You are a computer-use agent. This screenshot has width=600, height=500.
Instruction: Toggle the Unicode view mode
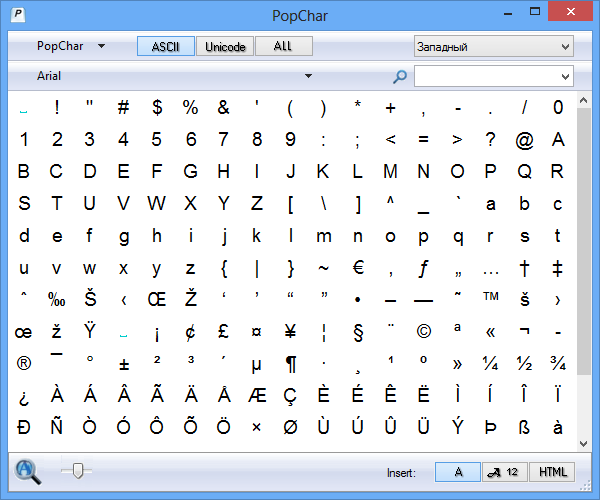[225, 46]
